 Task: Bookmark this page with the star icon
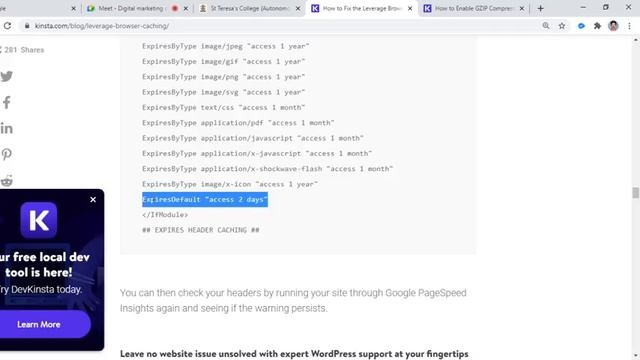click(x=562, y=26)
